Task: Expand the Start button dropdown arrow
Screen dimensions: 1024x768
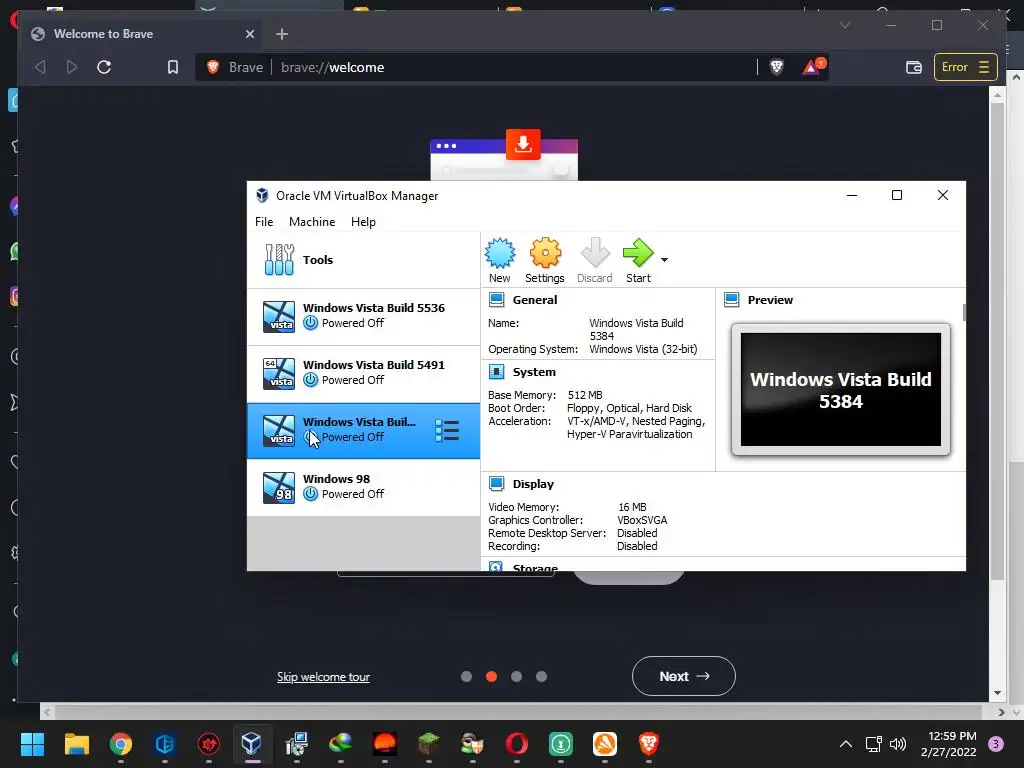Action: (664, 260)
